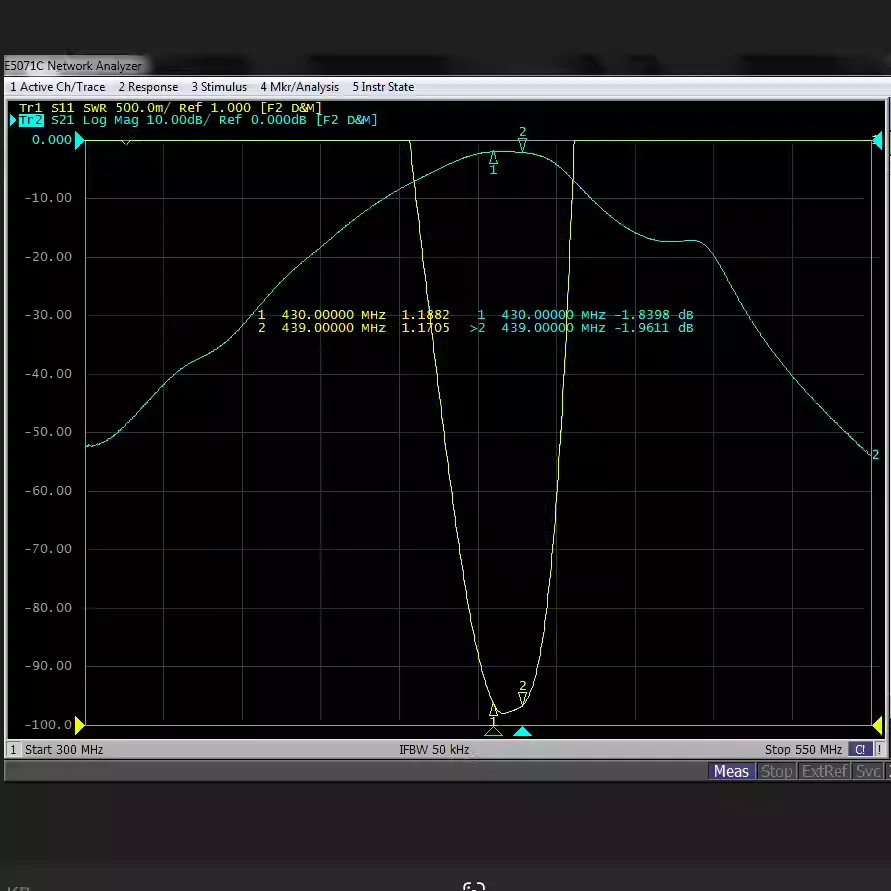Click the active-trace arrow beside Tr2
This screenshot has height=891, width=891.
coord(13,120)
